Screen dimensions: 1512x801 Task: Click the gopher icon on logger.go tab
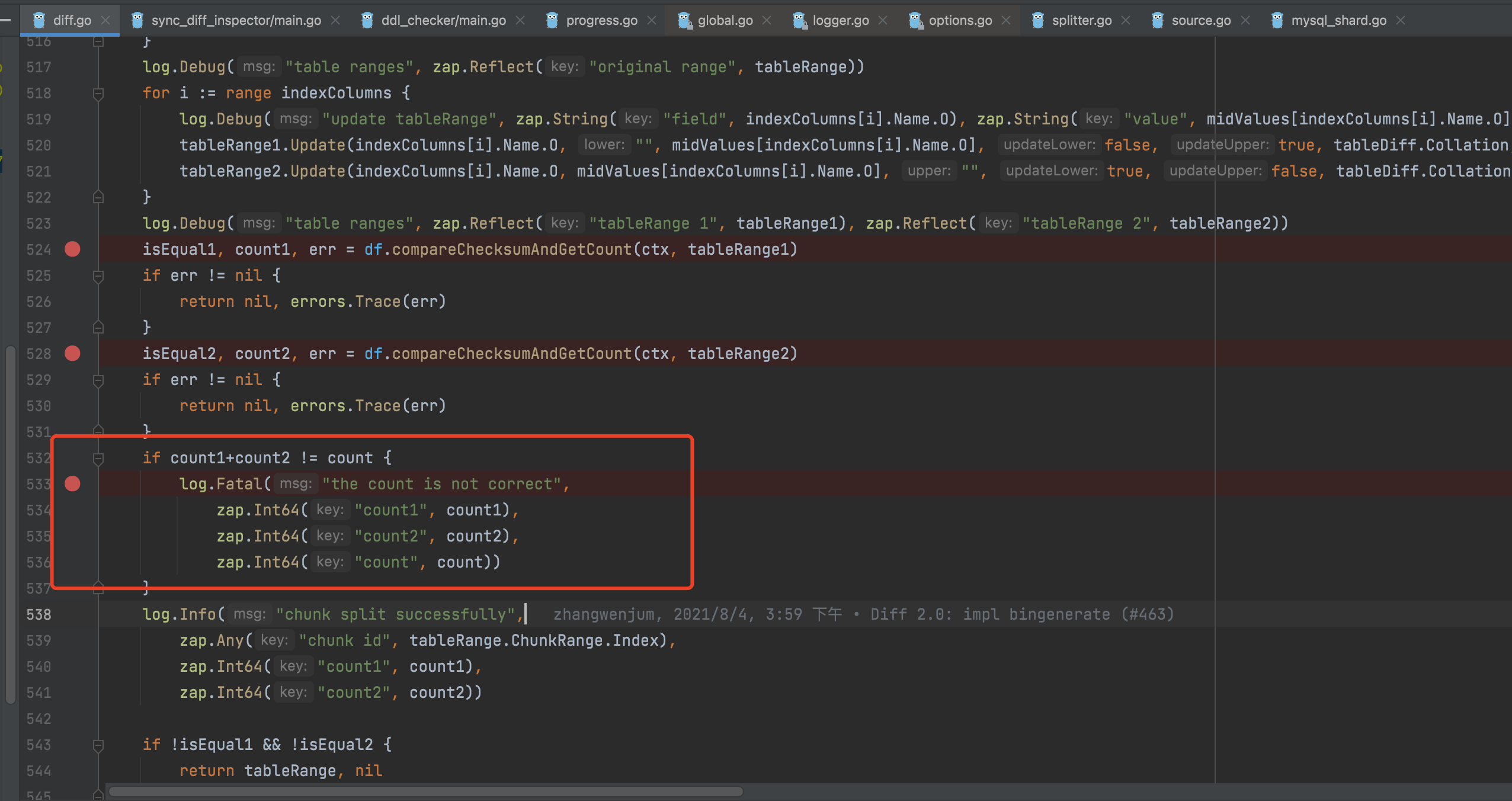(x=799, y=21)
